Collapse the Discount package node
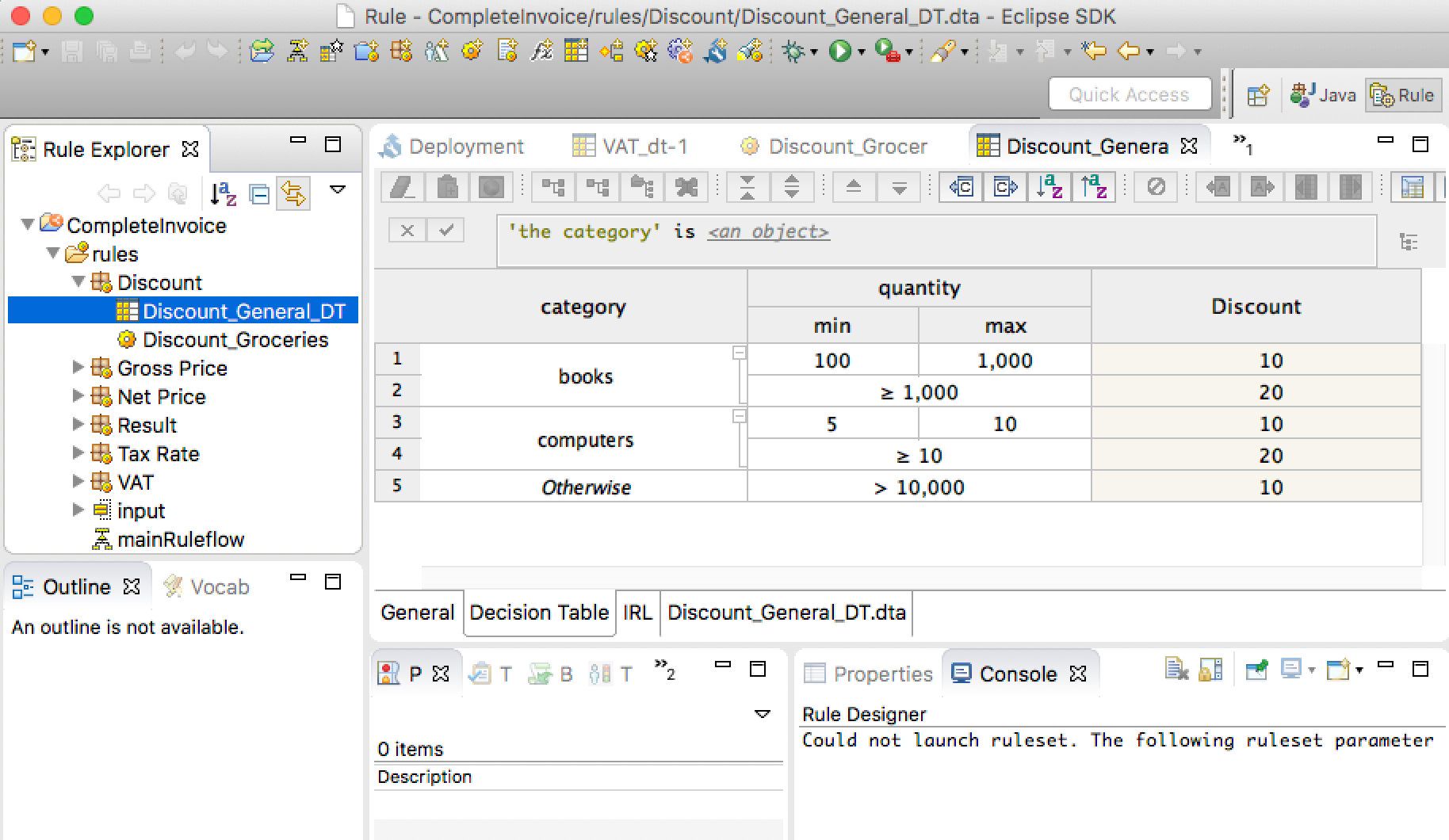 click(x=78, y=282)
